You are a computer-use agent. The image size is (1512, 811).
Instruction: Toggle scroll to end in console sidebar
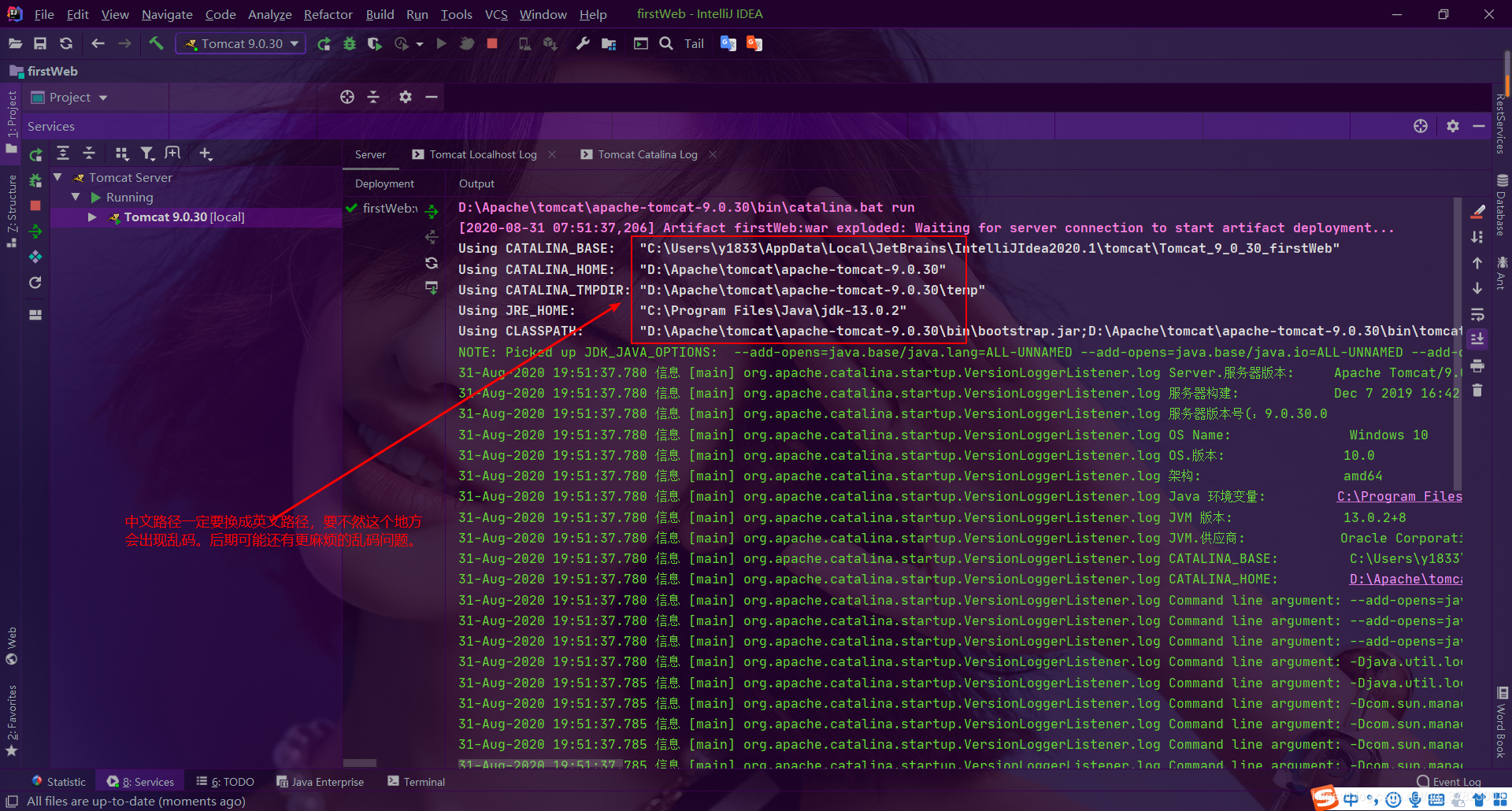click(1477, 339)
